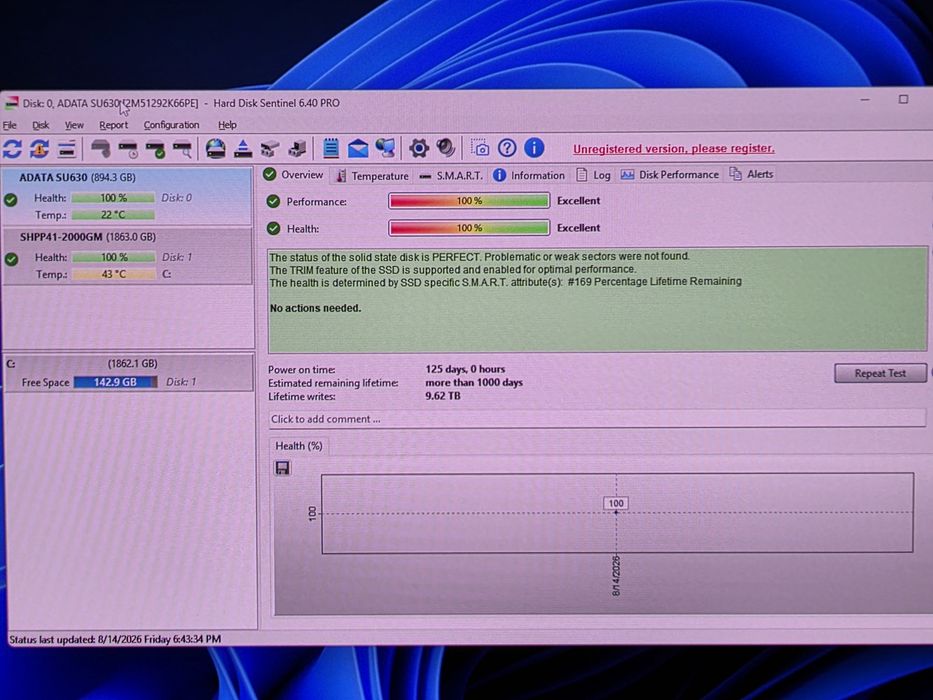This screenshot has width=933, height=700.
Task: Open the Report menu
Action: coord(113,125)
